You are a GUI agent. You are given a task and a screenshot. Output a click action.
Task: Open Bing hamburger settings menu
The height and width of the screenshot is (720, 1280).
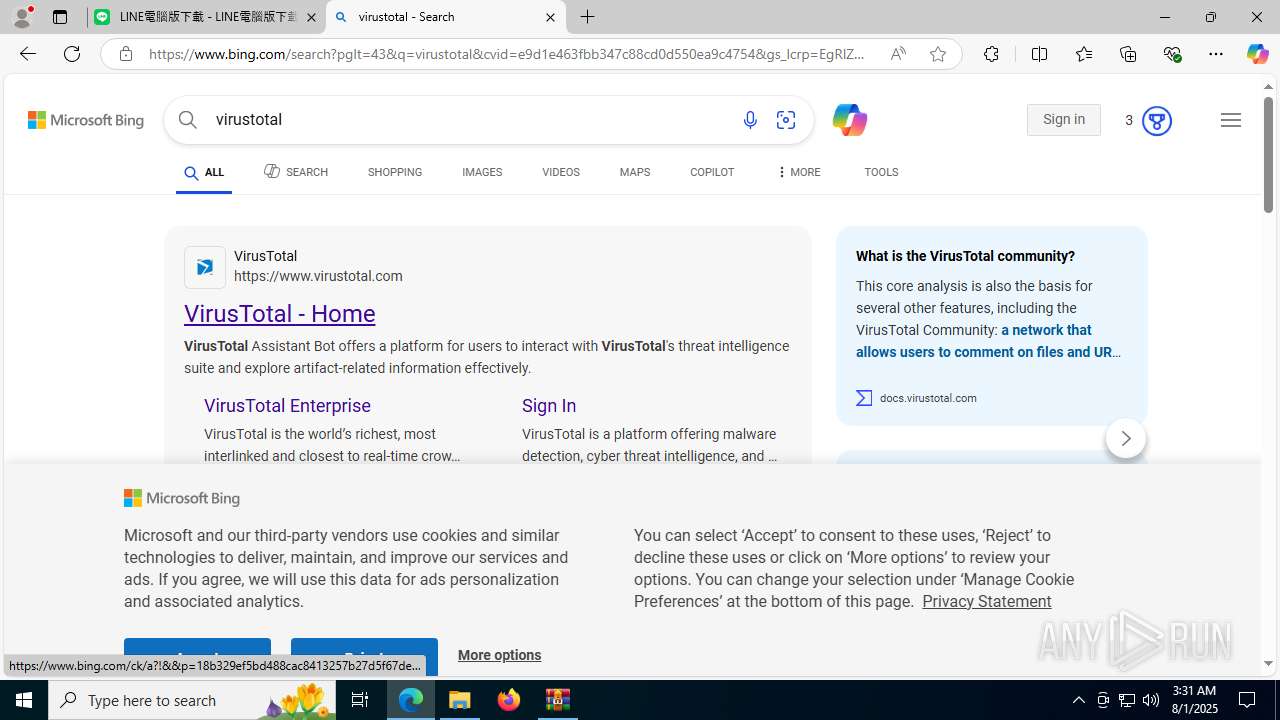click(1231, 120)
